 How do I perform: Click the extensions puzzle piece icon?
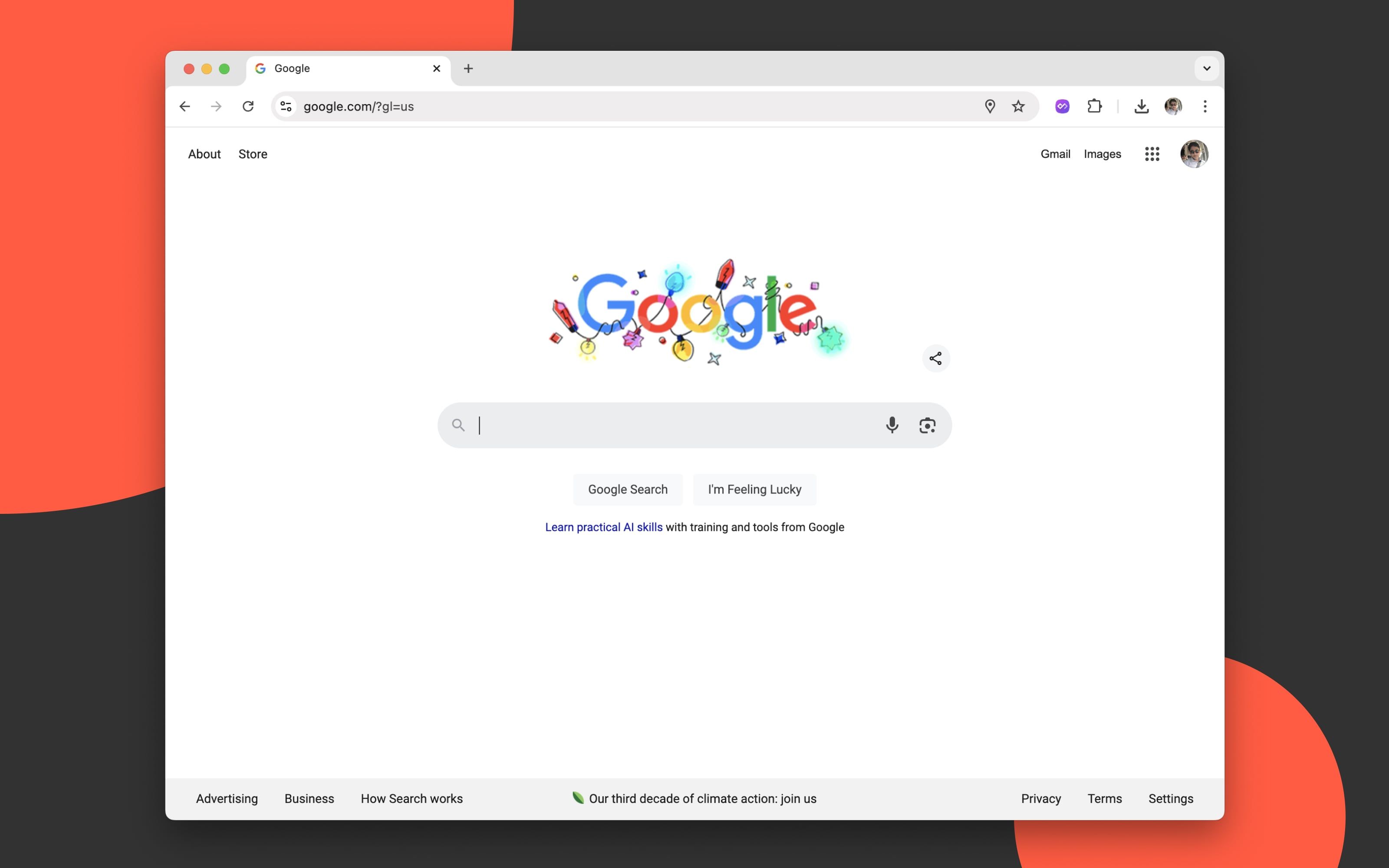pyautogui.click(x=1095, y=106)
